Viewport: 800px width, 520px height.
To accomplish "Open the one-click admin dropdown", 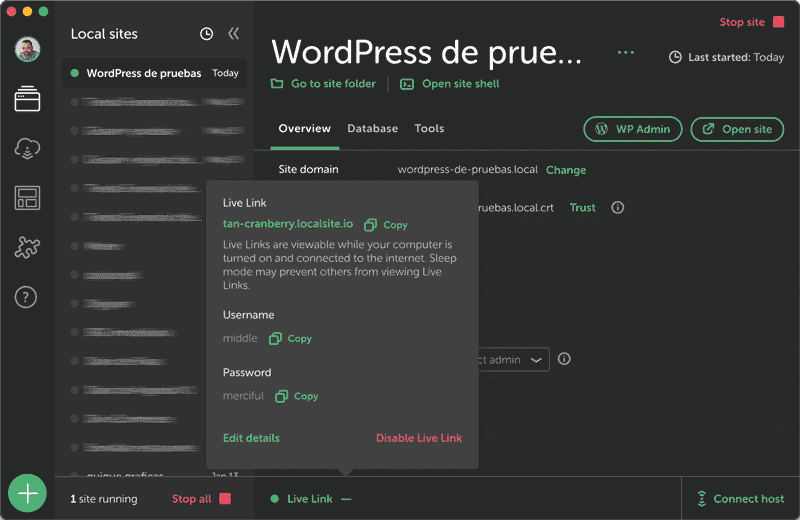I will [513, 359].
